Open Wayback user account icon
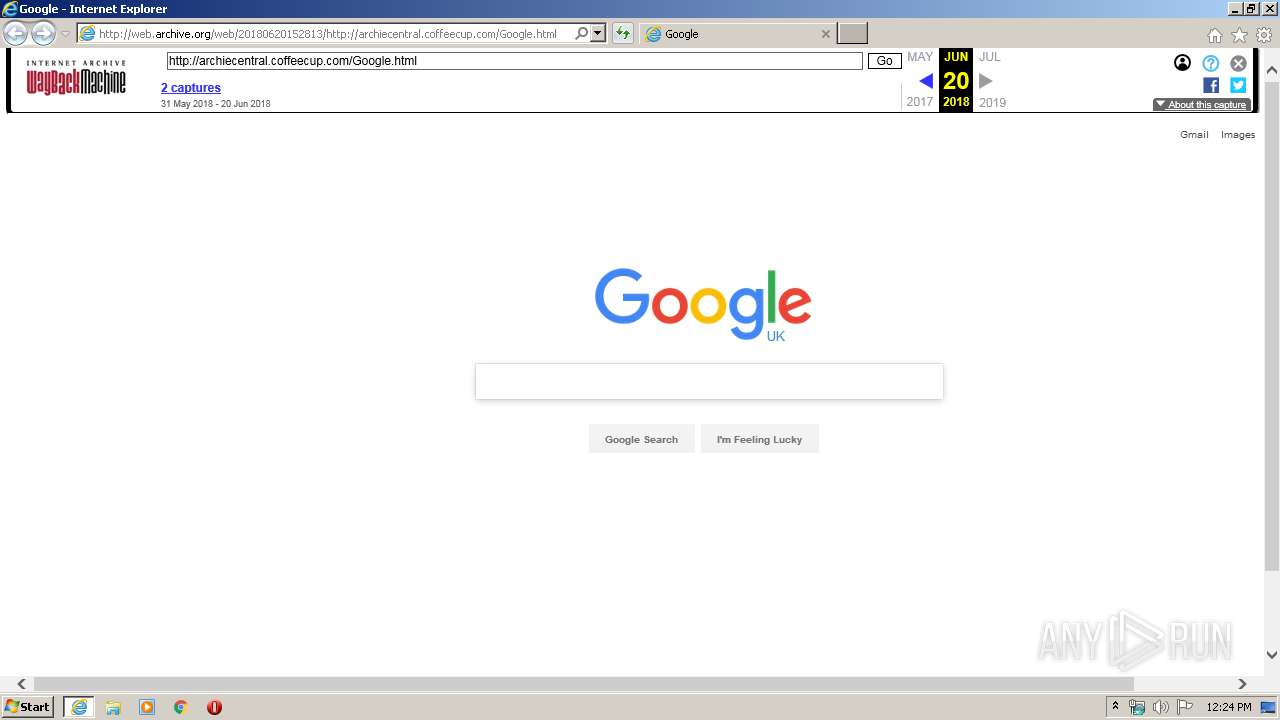This screenshot has width=1280, height=720. click(1182, 63)
